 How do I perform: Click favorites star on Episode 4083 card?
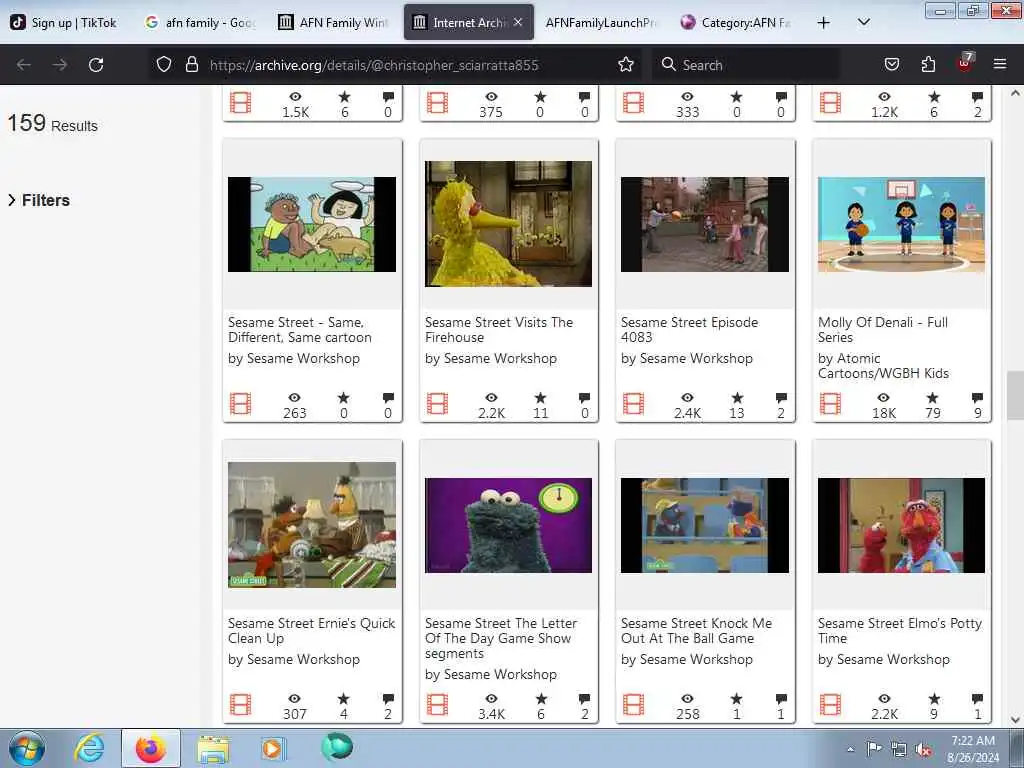click(737, 398)
